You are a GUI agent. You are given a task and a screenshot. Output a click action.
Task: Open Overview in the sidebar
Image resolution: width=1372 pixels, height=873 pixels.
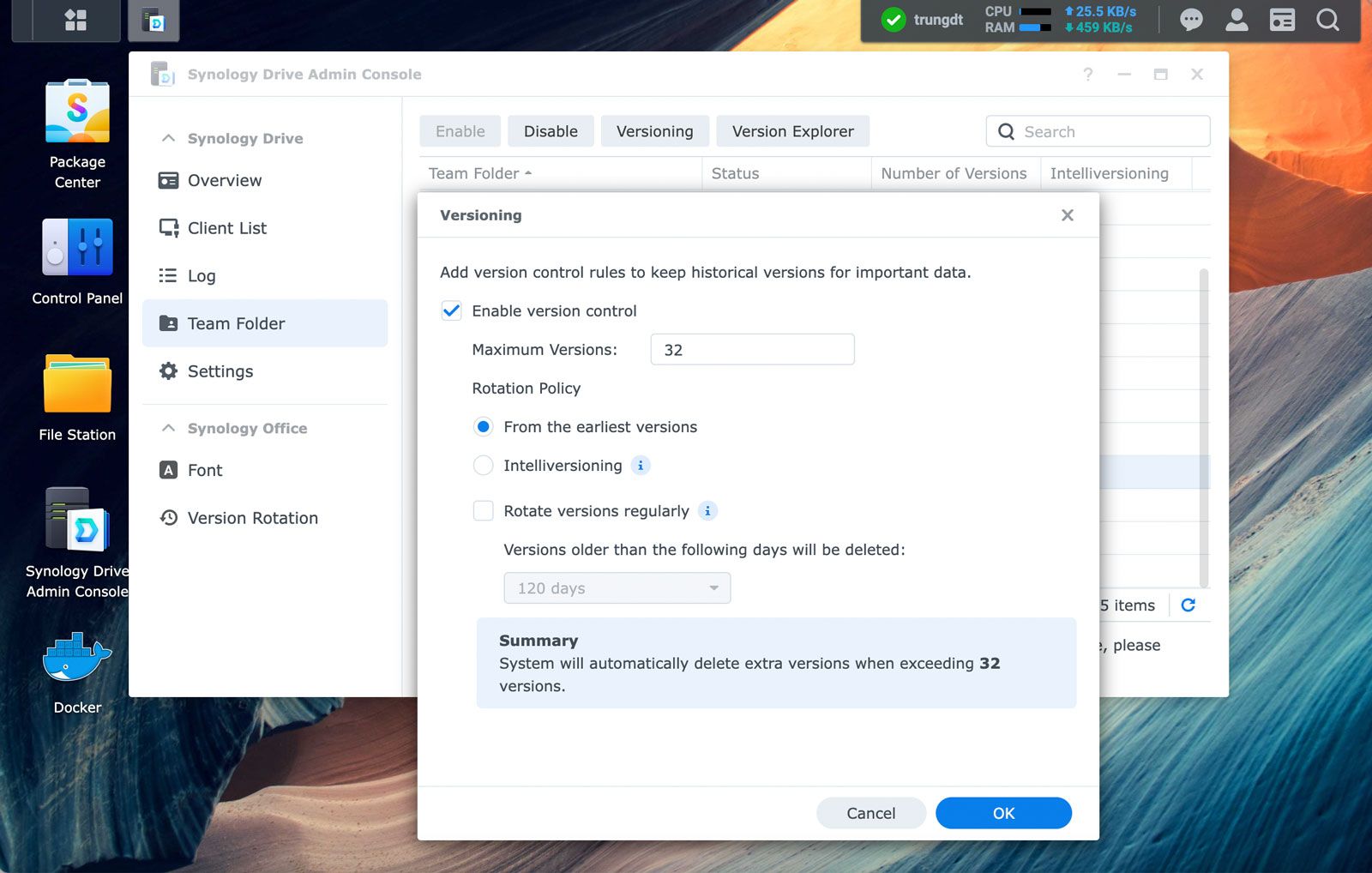pos(265,180)
